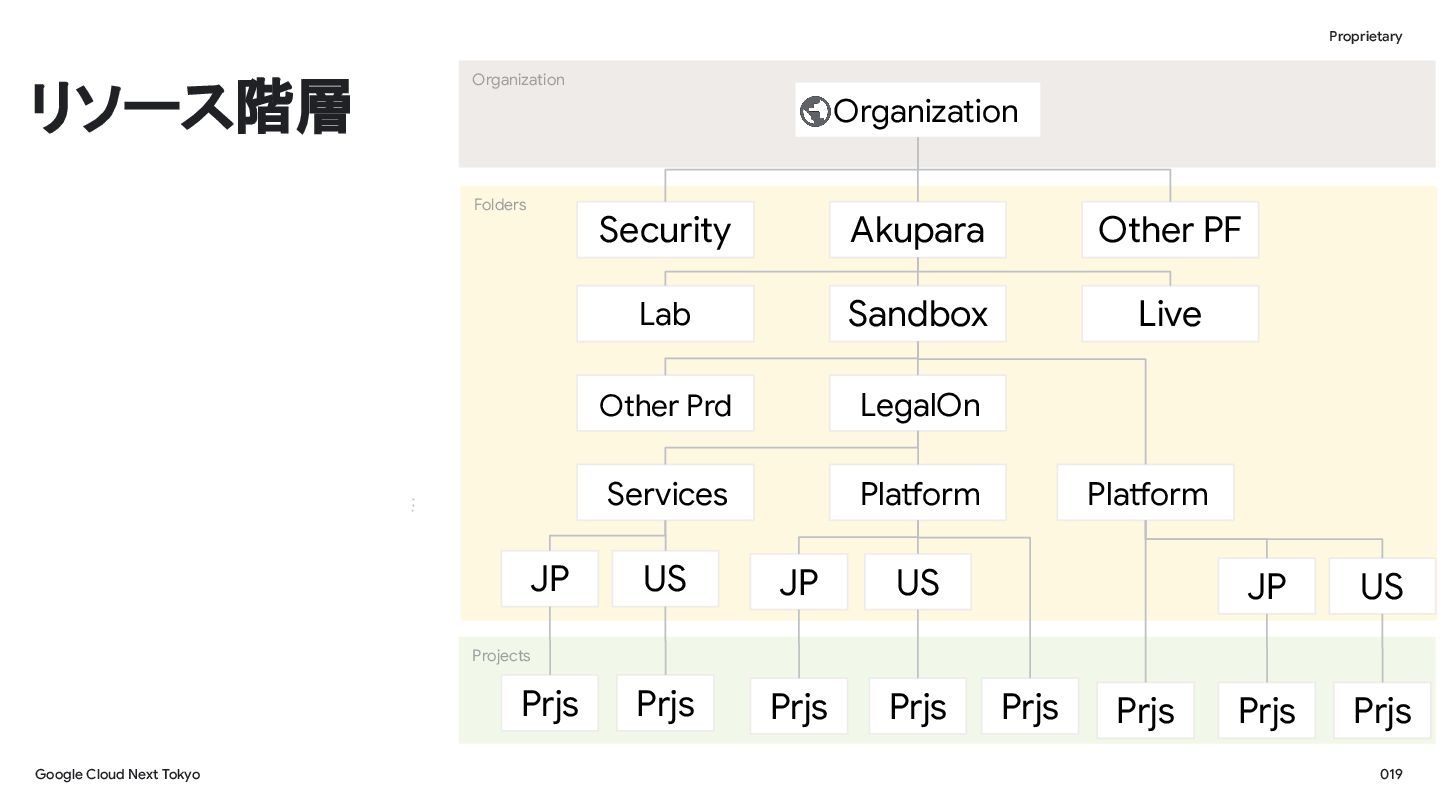
Task: Click the Services folder box
Action: click(x=665, y=493)
